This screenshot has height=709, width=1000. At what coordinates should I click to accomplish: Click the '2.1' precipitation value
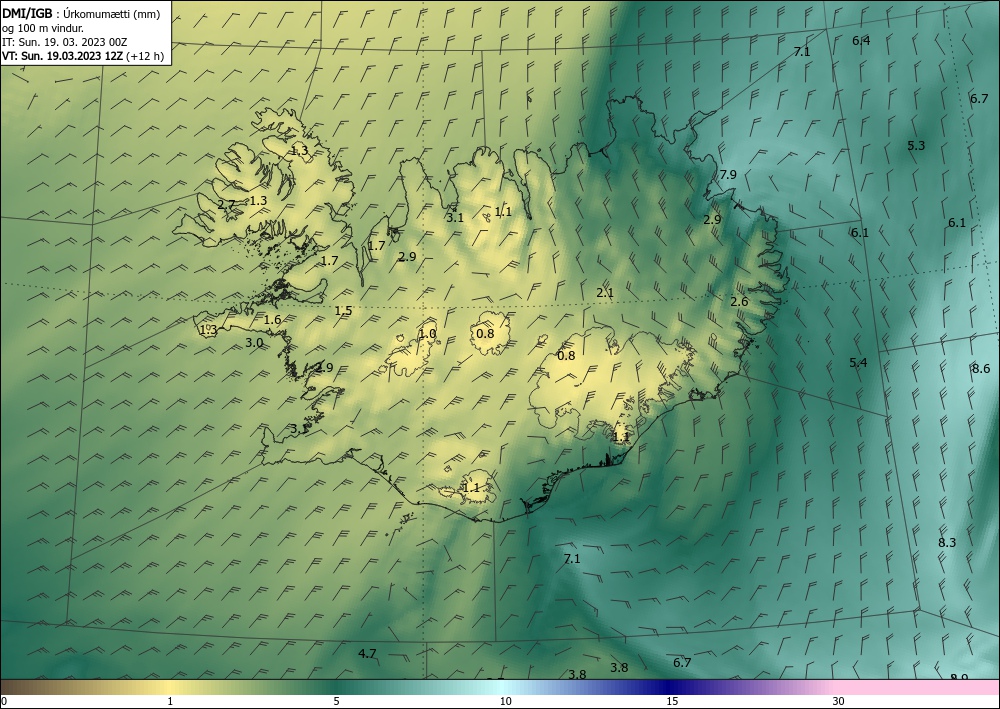coord(605,293)
